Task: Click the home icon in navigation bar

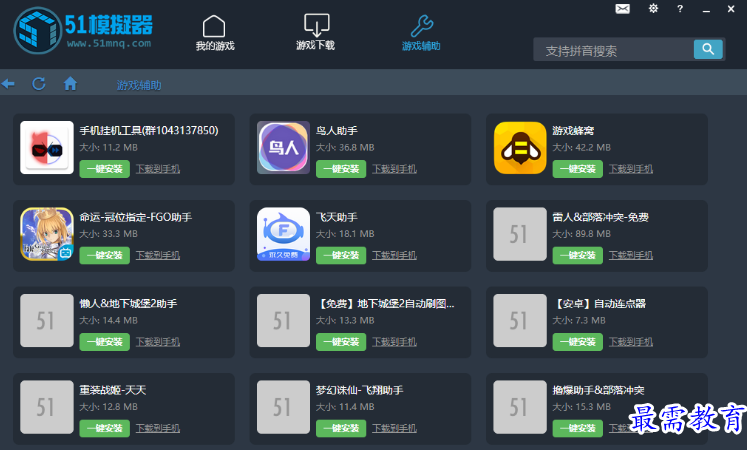Action: coord(70,84)
